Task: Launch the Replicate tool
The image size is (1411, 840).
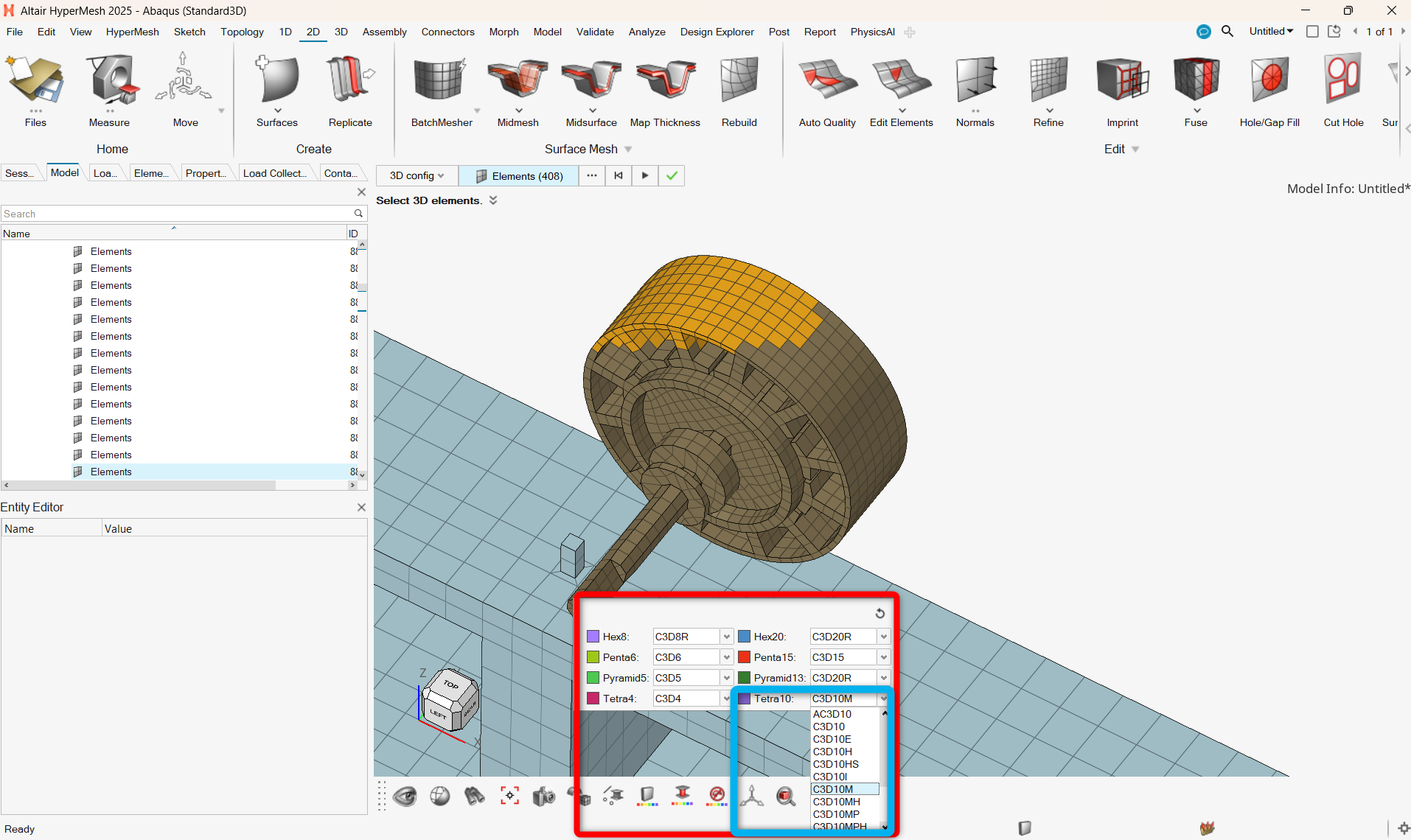Action: pos(350,90)
